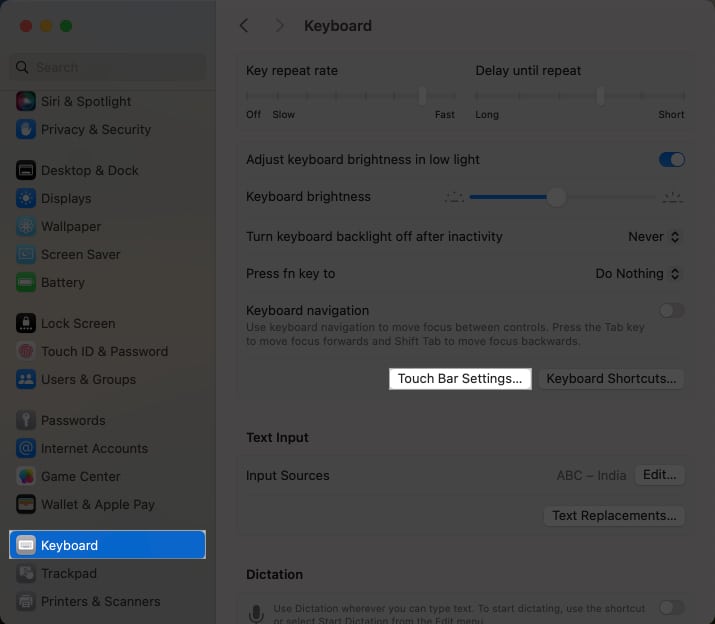The width and height of the screenshot is (715, 624).
Task: Click the ABC – India input source text
Action: 591,475
